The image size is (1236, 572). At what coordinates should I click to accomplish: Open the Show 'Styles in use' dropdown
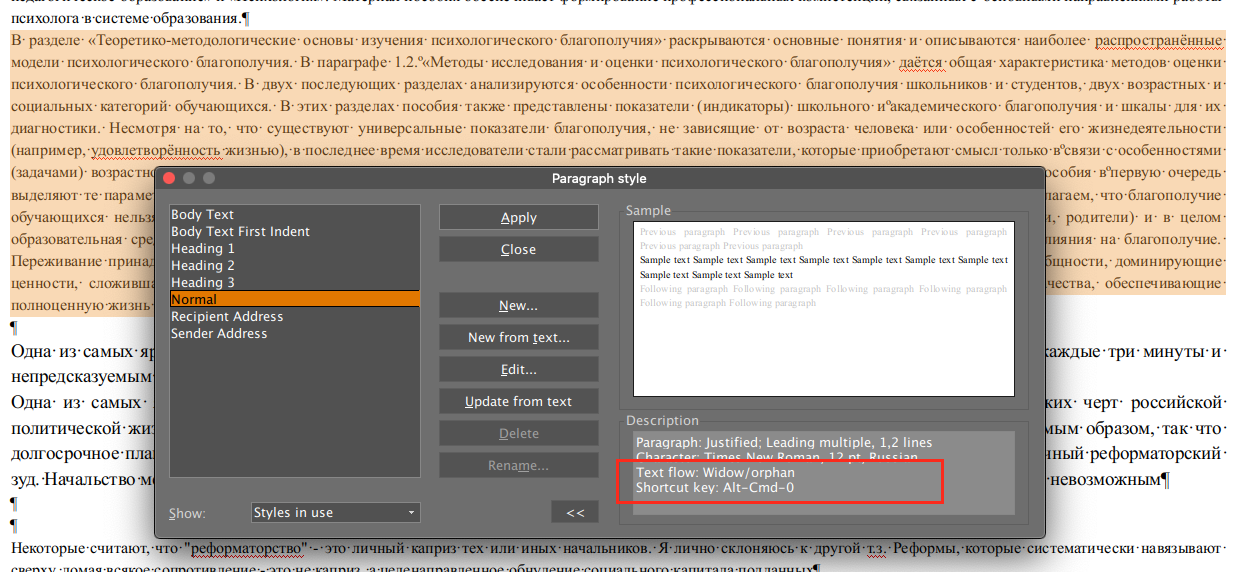click(336, 512)
